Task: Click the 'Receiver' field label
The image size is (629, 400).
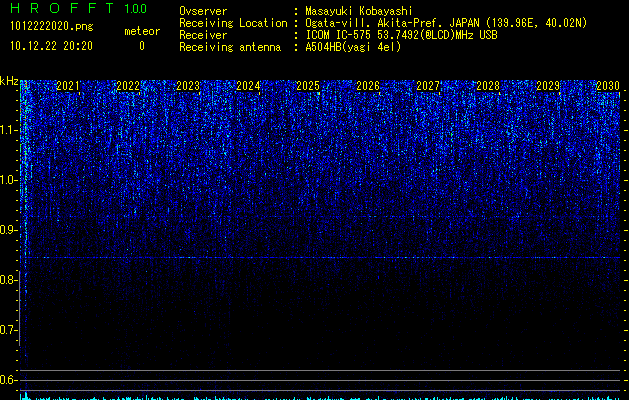Action: point(203,35)
